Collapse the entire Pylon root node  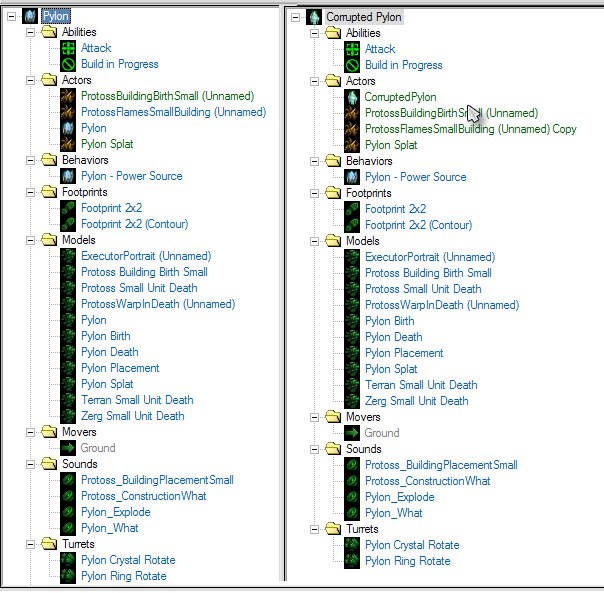[12, 16]
